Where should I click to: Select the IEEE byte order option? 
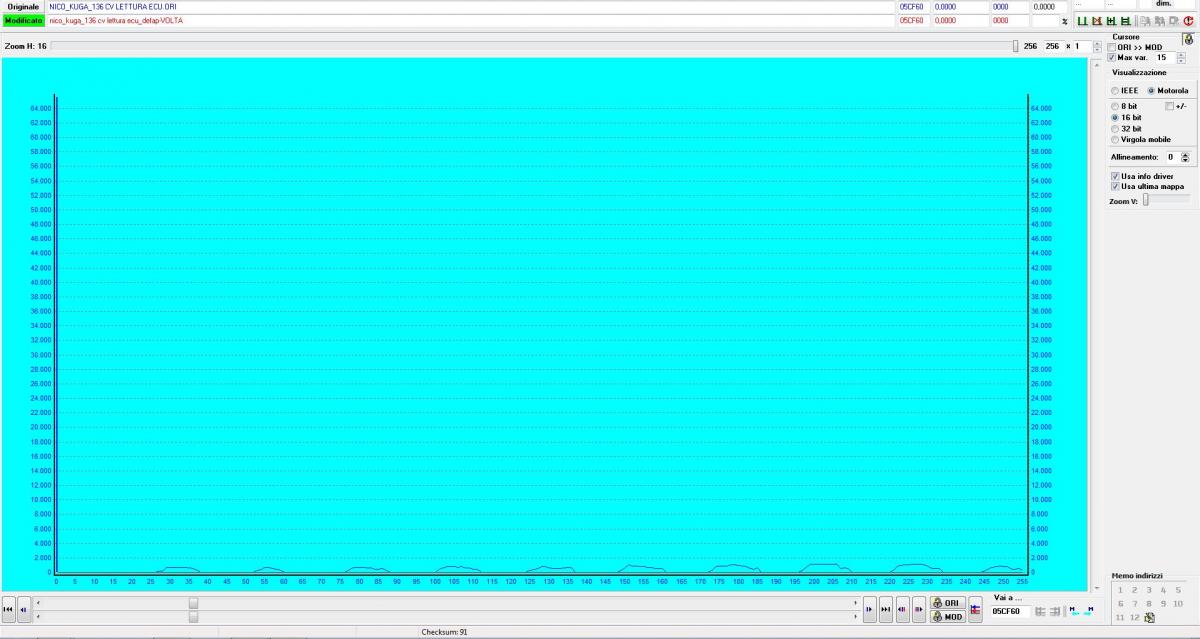pyautogui.click(x=1114, y=91)
